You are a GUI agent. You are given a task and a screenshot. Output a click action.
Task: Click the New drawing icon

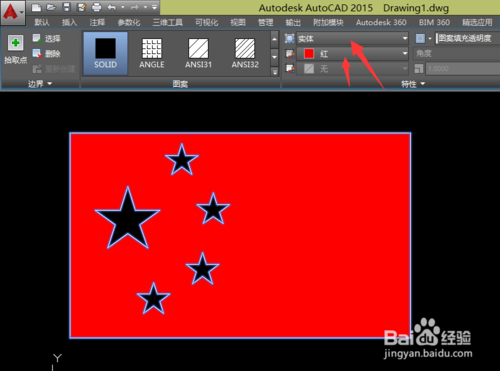pos(36,7)
